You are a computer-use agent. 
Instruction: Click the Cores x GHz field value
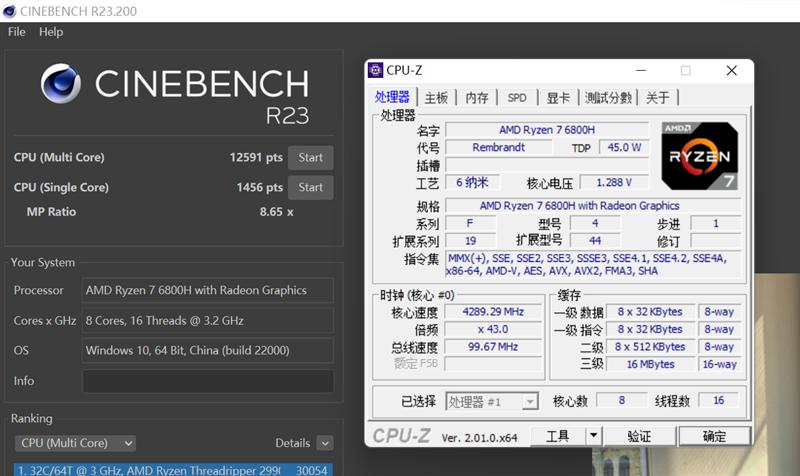pos(208,320)
